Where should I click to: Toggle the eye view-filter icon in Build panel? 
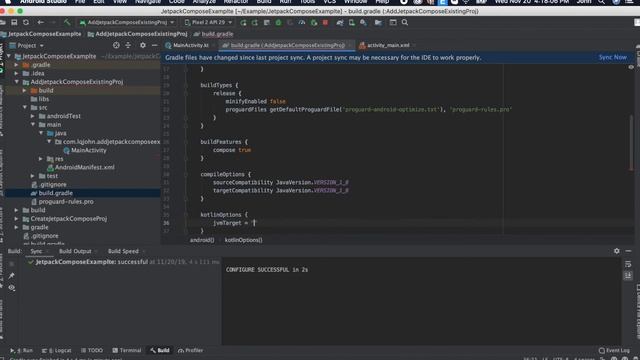click(11, 288)
